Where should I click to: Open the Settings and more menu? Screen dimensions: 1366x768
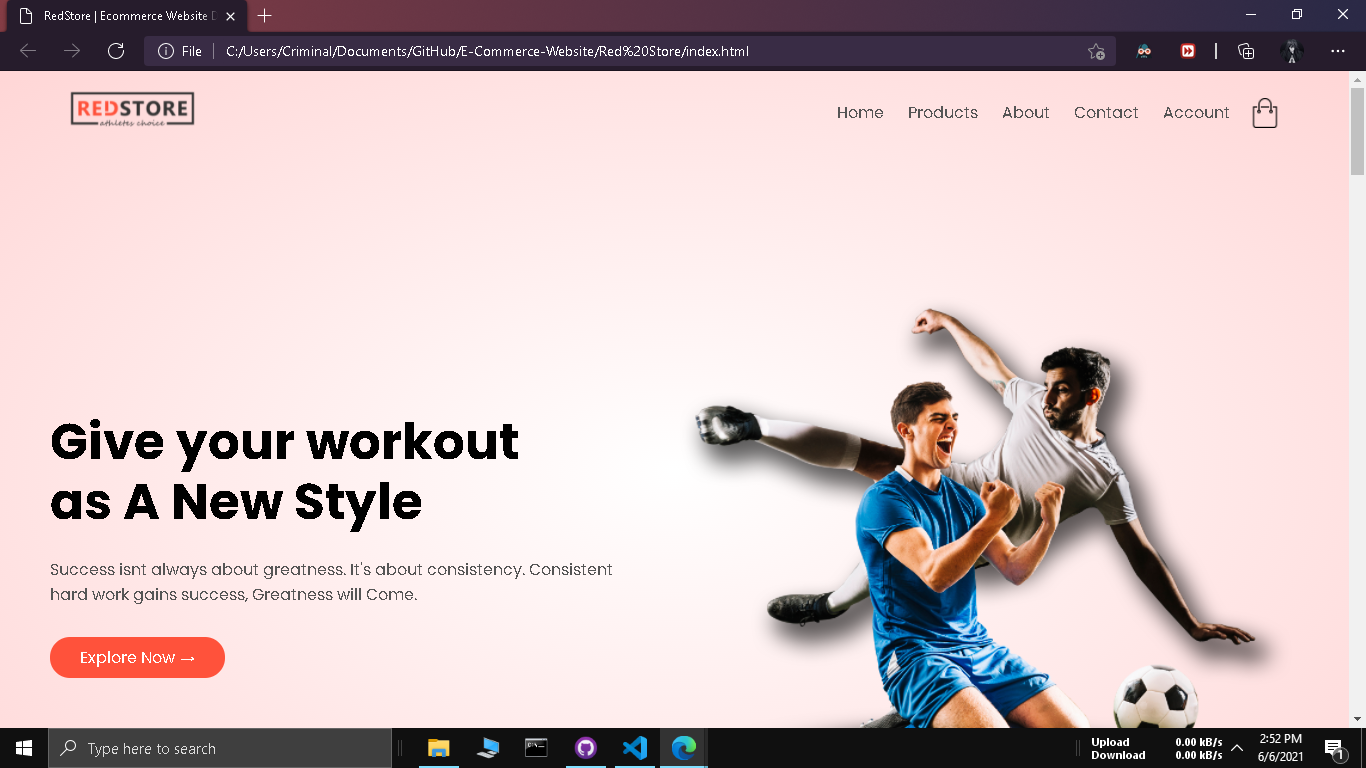1337,51
